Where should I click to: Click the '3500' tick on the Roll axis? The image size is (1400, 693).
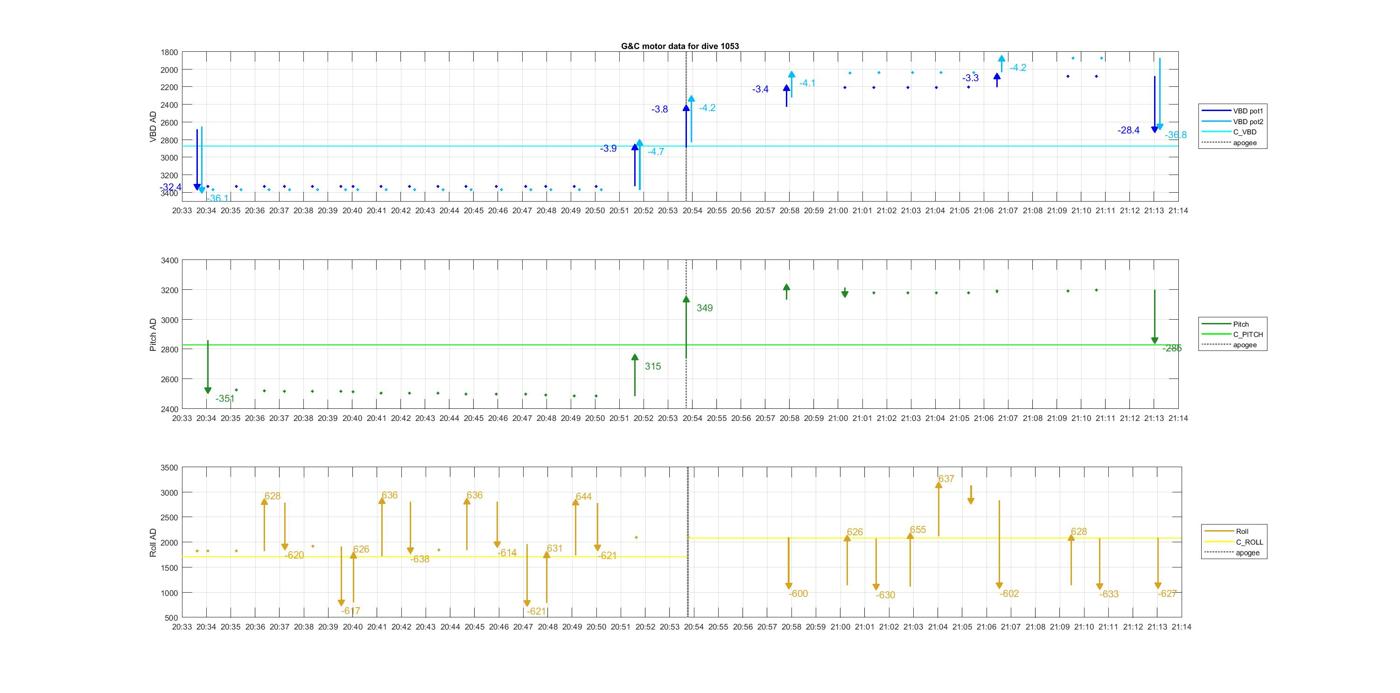tap(169, 467)
